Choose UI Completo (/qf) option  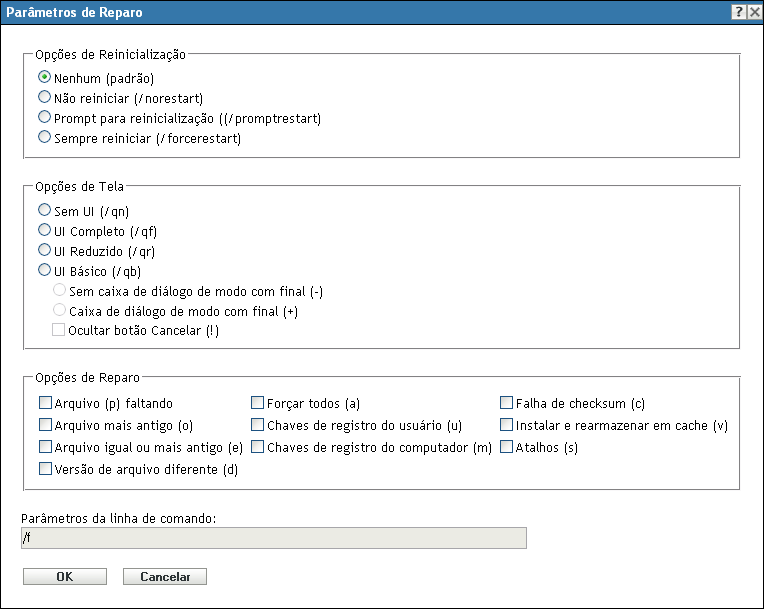pyautogui.click(x=44, y=231)
